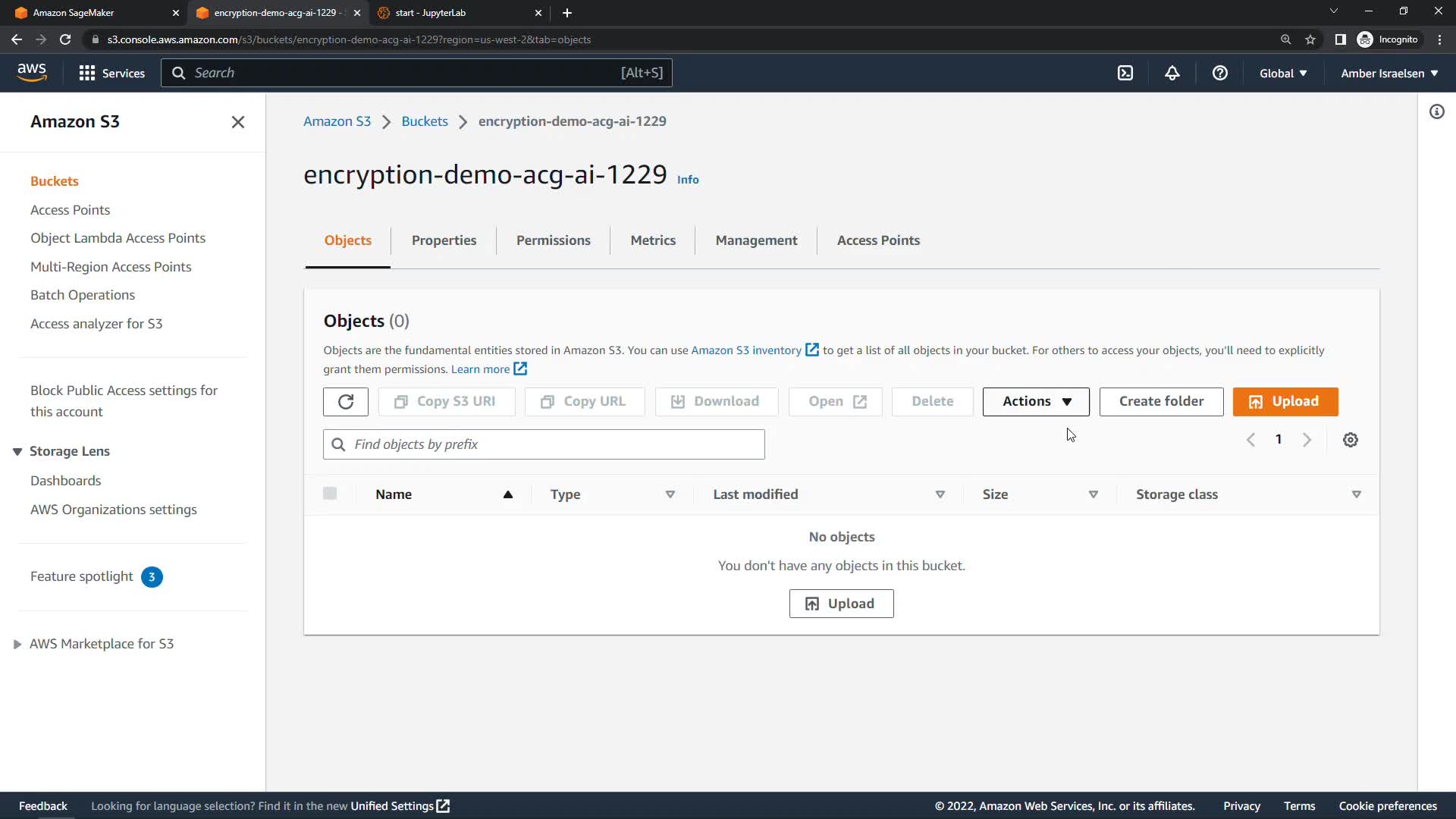This screenshot has width=1456, height=819.
Task: Open the AWS help question-mark icon
Action: click(1219, 73)
